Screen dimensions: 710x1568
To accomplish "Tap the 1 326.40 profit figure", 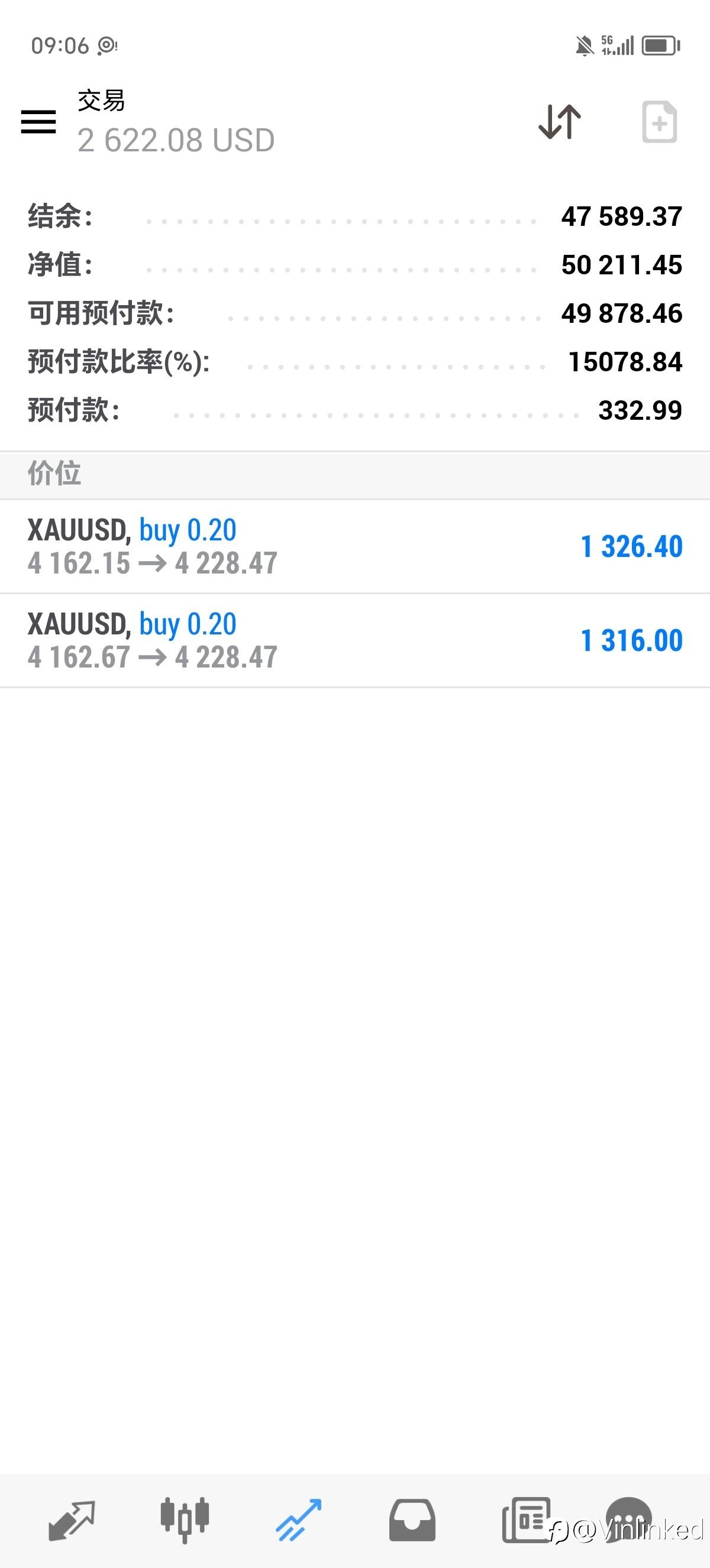I will click(x=631, y=546).
